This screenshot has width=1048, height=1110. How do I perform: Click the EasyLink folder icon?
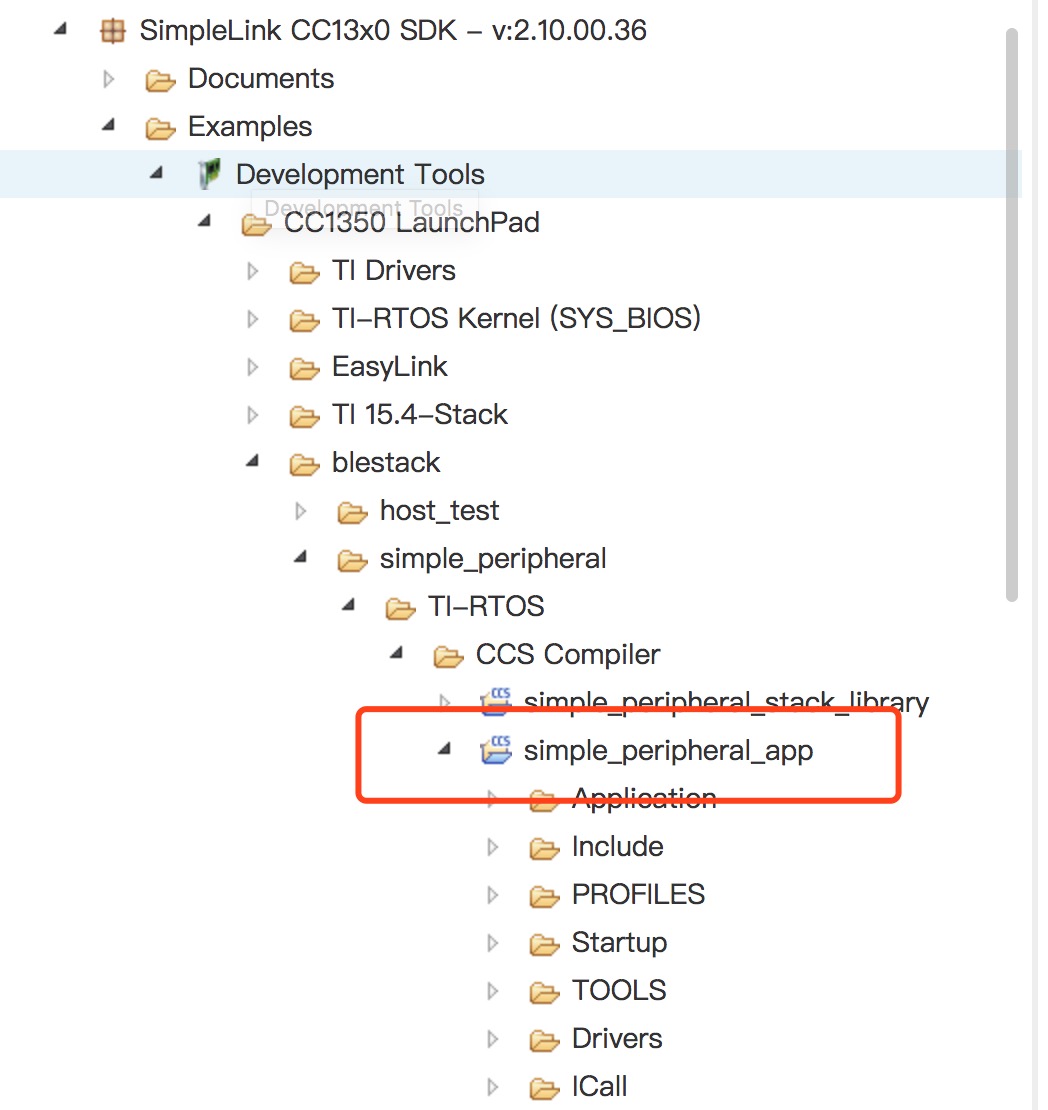(x=304, y=368)
